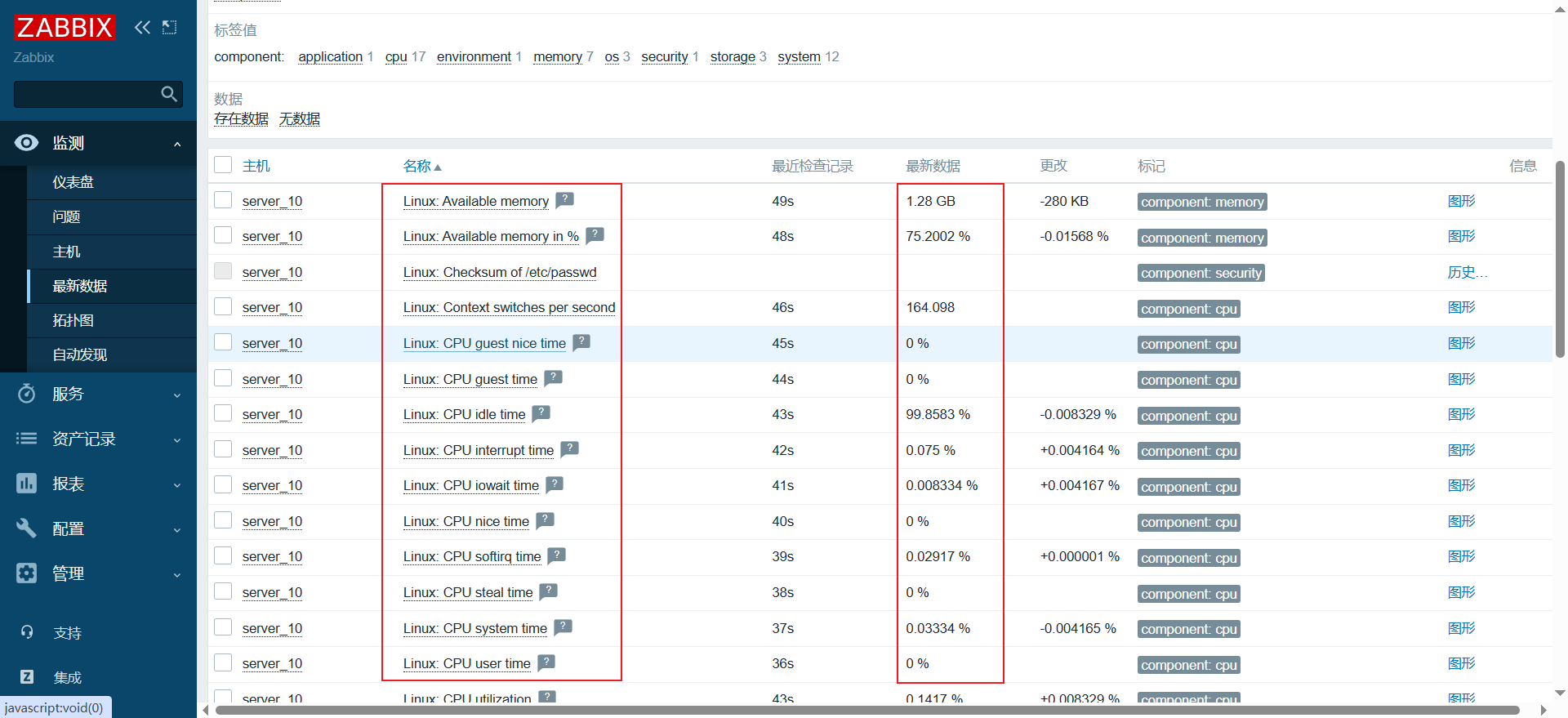Open 仪表盘 dashboard menu item
Screen dimensions: 1568x718
click(73, 182)
